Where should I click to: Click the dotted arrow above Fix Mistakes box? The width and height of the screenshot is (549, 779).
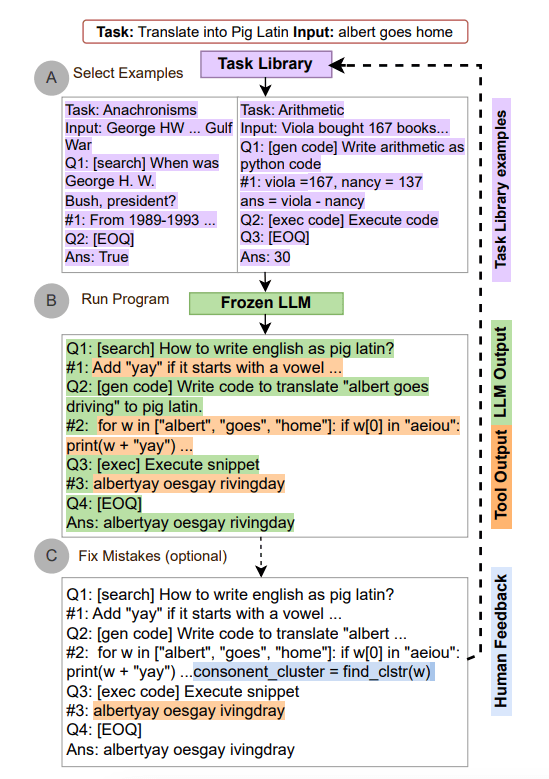[261, 557]
